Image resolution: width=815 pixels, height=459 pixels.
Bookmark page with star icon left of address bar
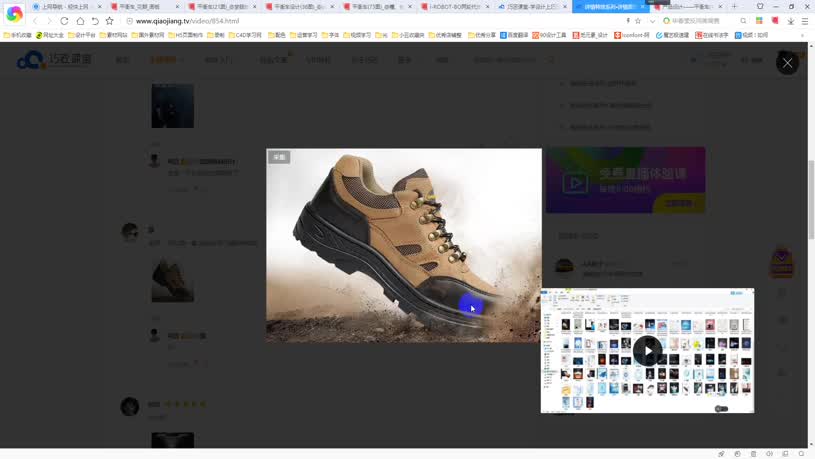tap(109, 21)
